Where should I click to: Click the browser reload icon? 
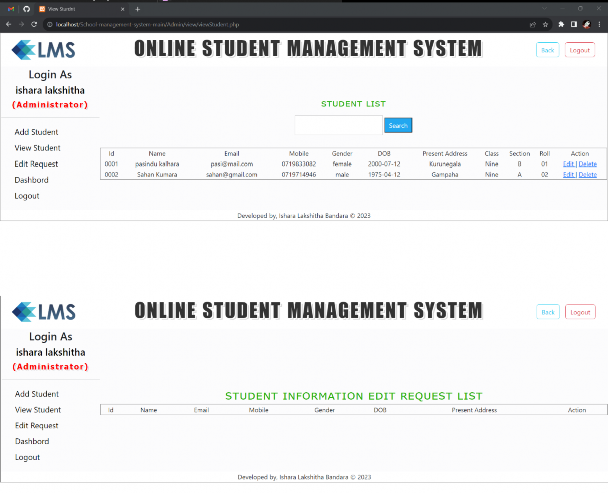pos(35,23)
